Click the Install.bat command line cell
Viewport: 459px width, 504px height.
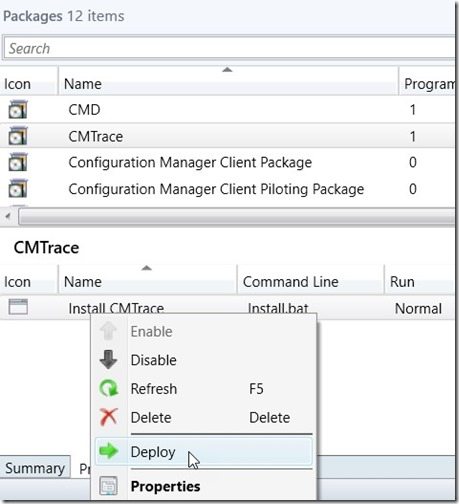coord(278,308)
